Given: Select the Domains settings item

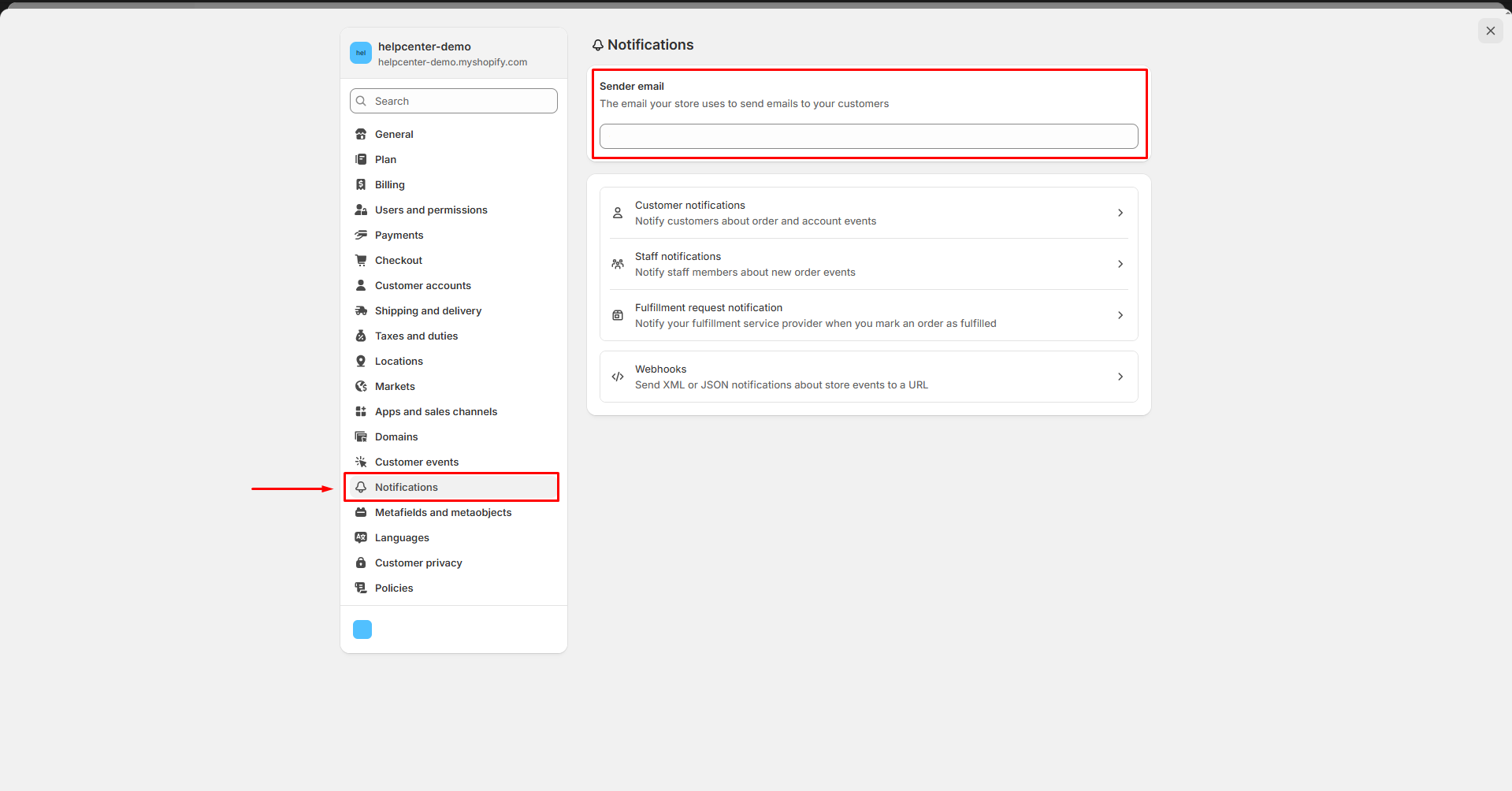Looking at the screenshot, I should 396,436.
